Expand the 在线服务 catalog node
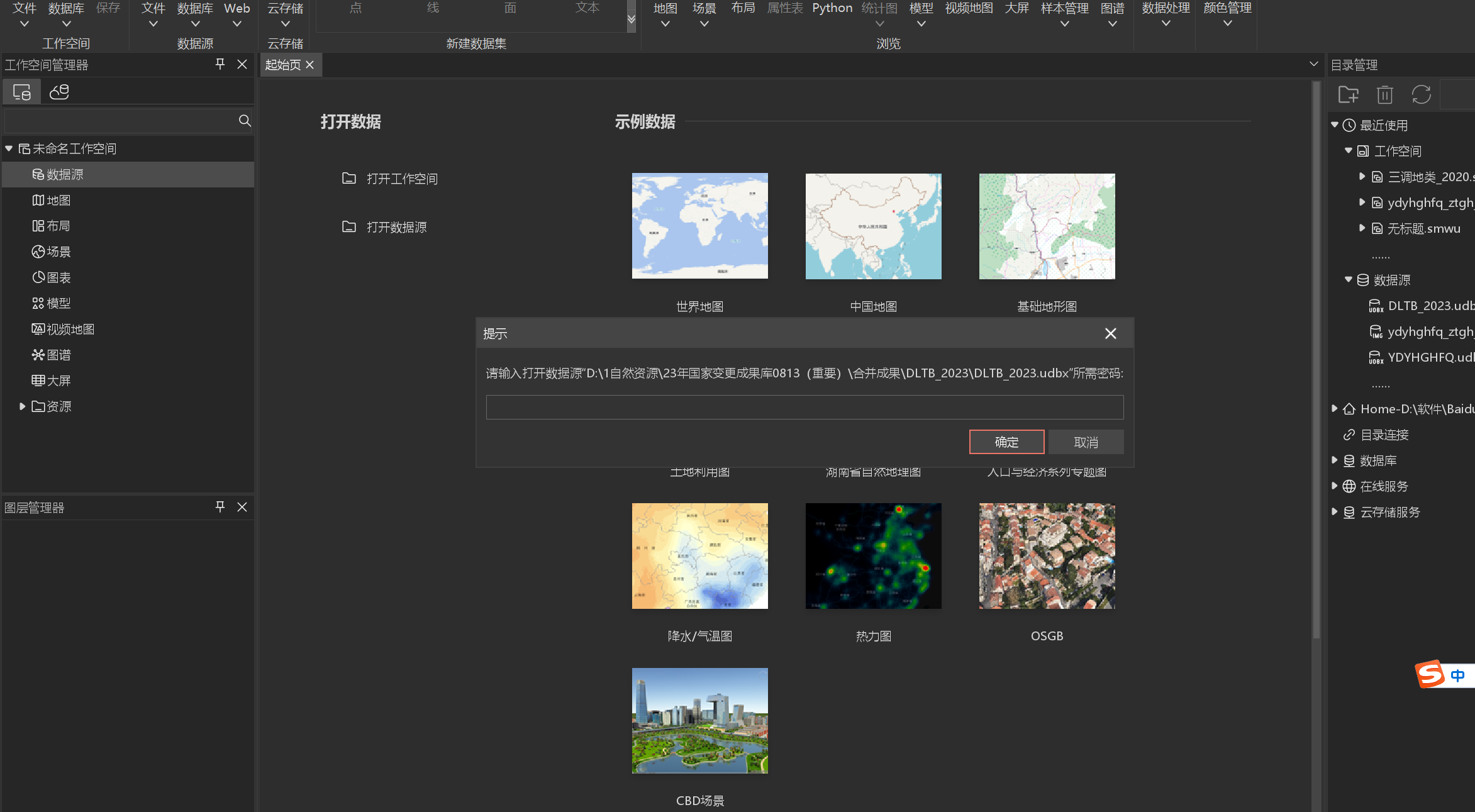The height and width of the screenshot is (812, 1475). pyautogui.click(x=1335, y=486)
